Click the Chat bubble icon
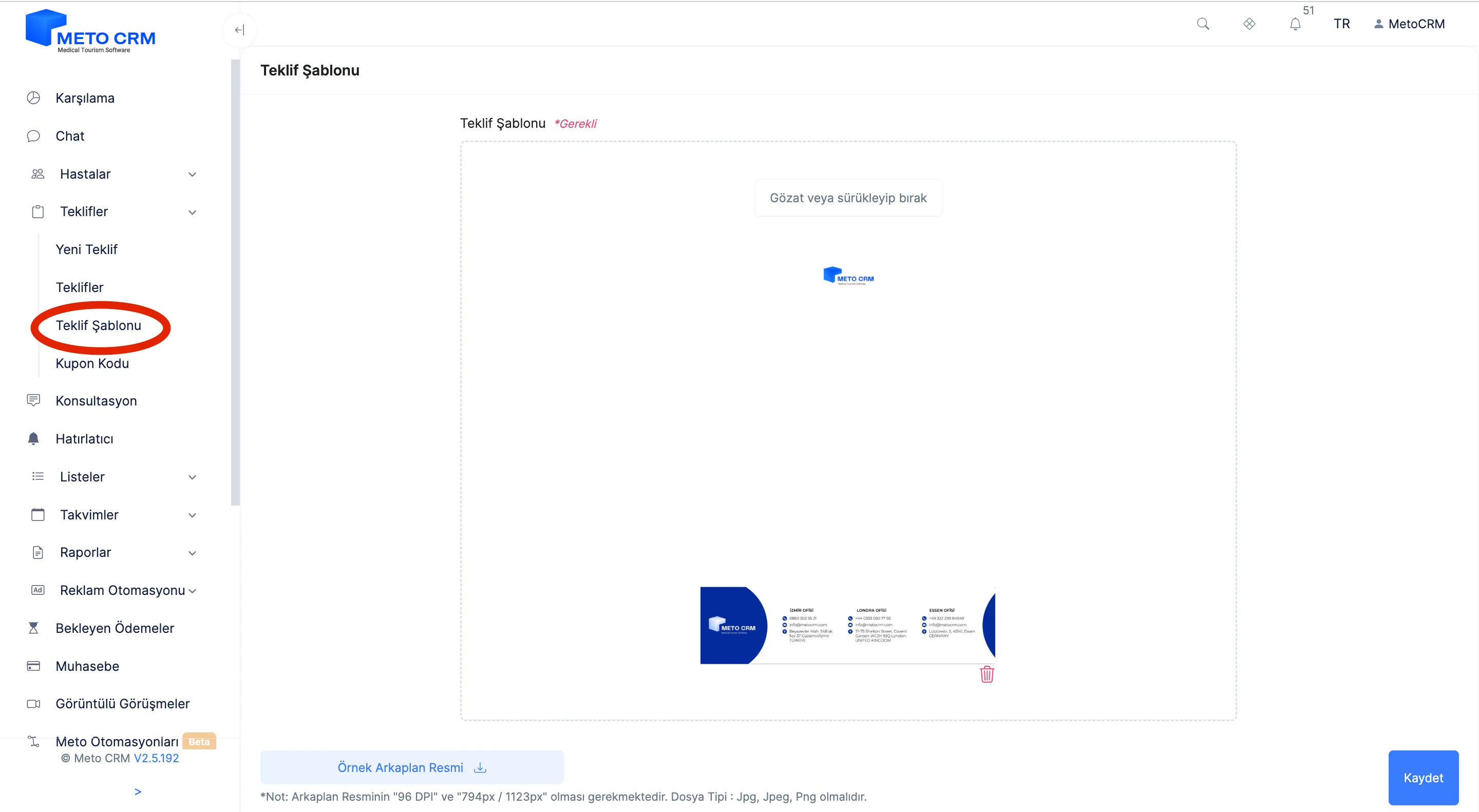1479x812 pixels. [33, 136]
